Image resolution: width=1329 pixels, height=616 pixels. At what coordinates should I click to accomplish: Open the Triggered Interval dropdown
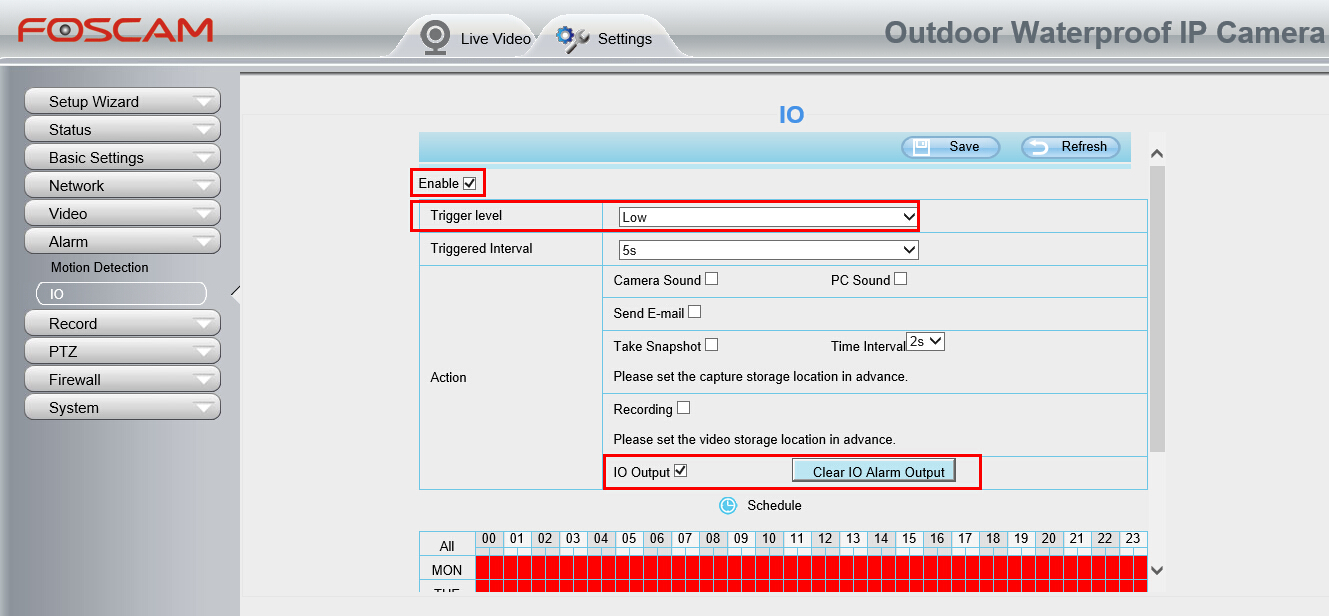coord(768,250)
